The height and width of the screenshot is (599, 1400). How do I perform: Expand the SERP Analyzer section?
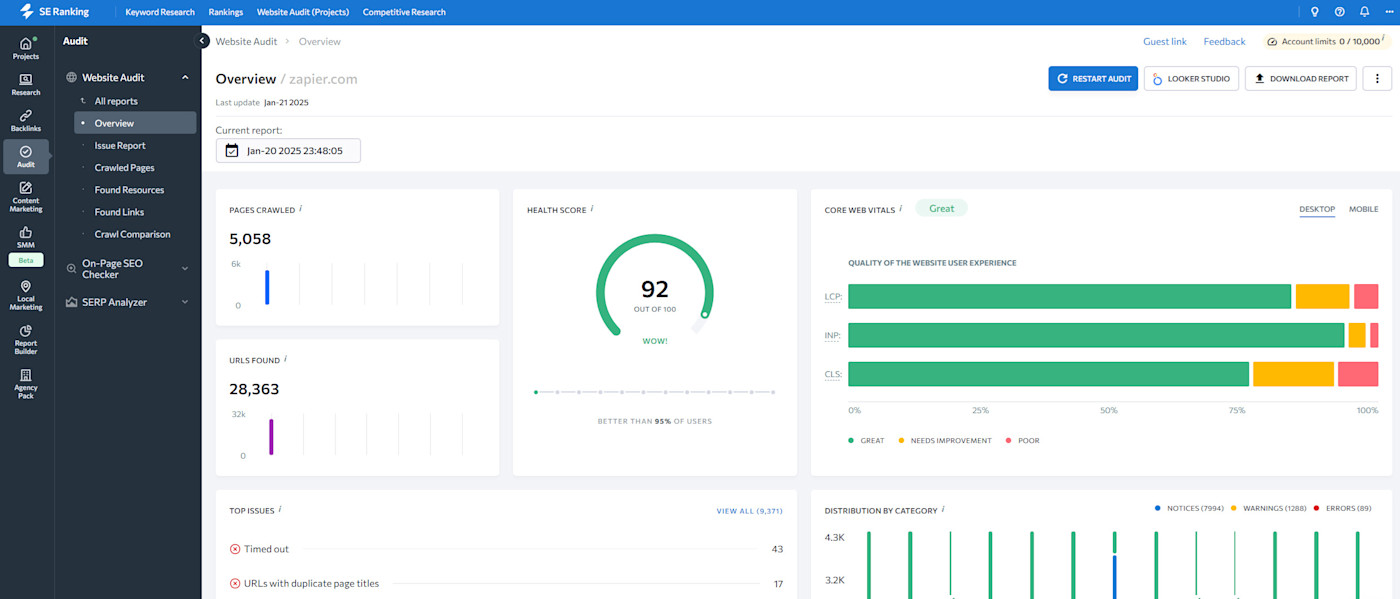coord(185,302)
